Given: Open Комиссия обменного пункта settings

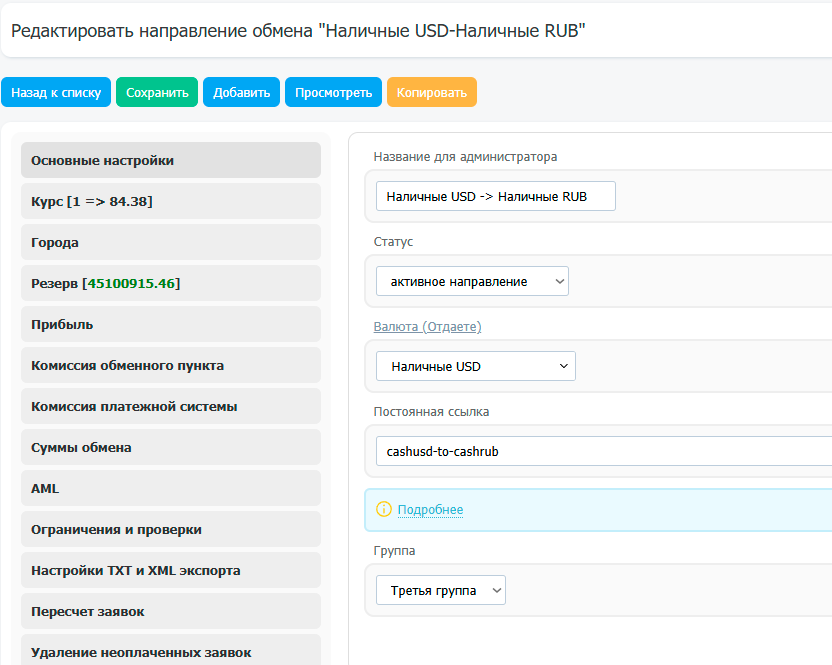Looking at the screenshot, I should coord(170,365).
